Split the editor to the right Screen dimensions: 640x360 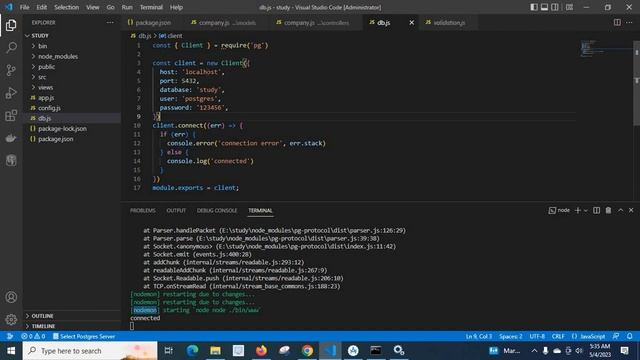617,22
